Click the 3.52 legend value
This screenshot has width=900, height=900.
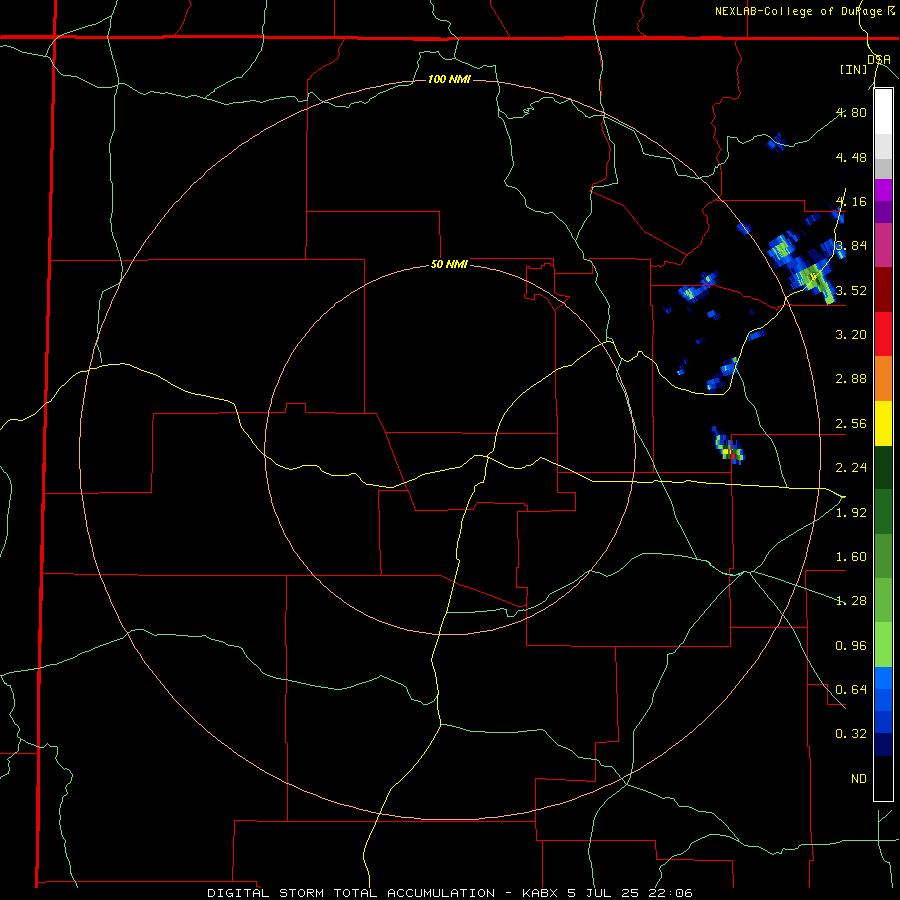[x=851, y=290]
